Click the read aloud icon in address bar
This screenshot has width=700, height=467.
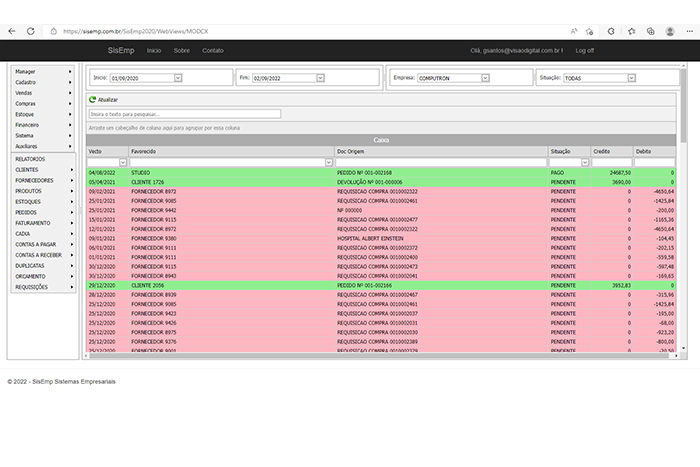pos(575,31)
